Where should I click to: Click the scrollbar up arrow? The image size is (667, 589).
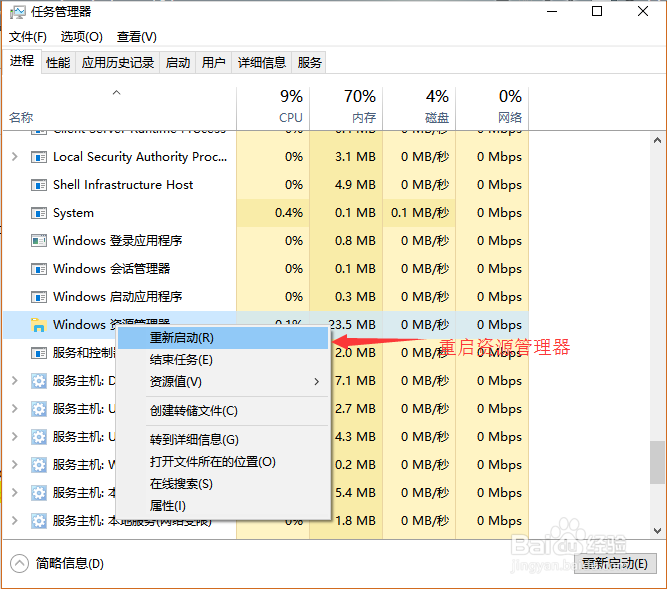[658, 140]
